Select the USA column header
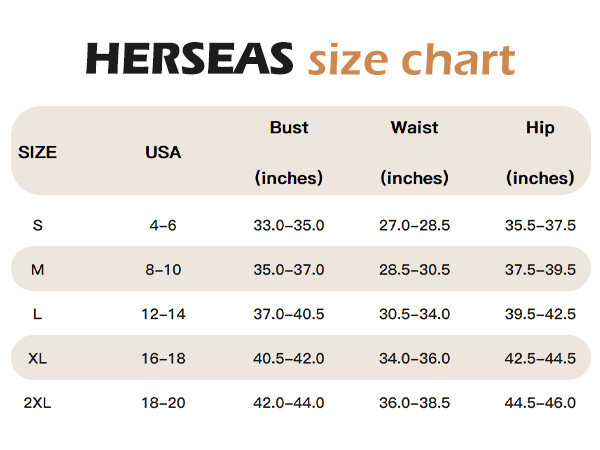600x450 pixels. (x=163, y=153)
